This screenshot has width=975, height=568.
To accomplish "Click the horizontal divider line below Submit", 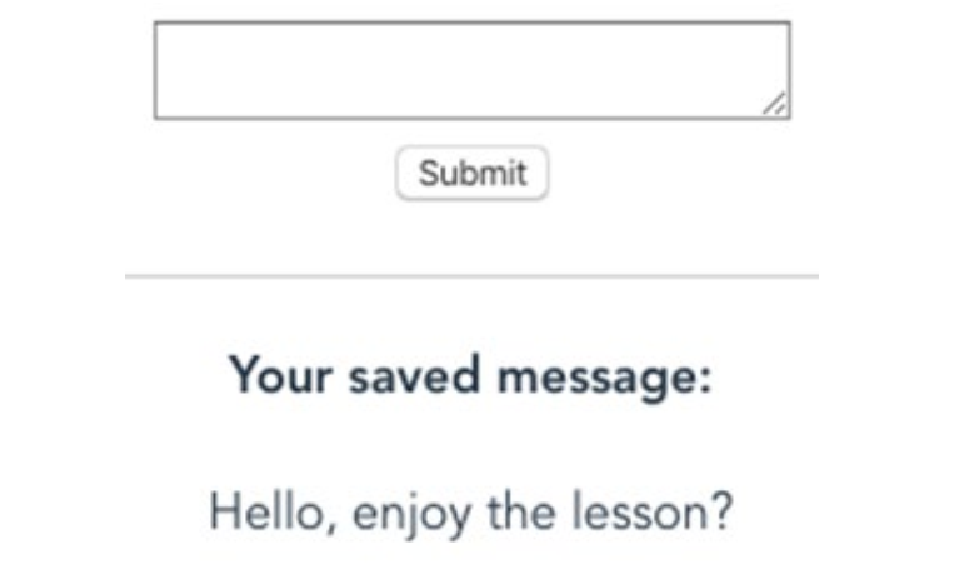I will [472, 276].
